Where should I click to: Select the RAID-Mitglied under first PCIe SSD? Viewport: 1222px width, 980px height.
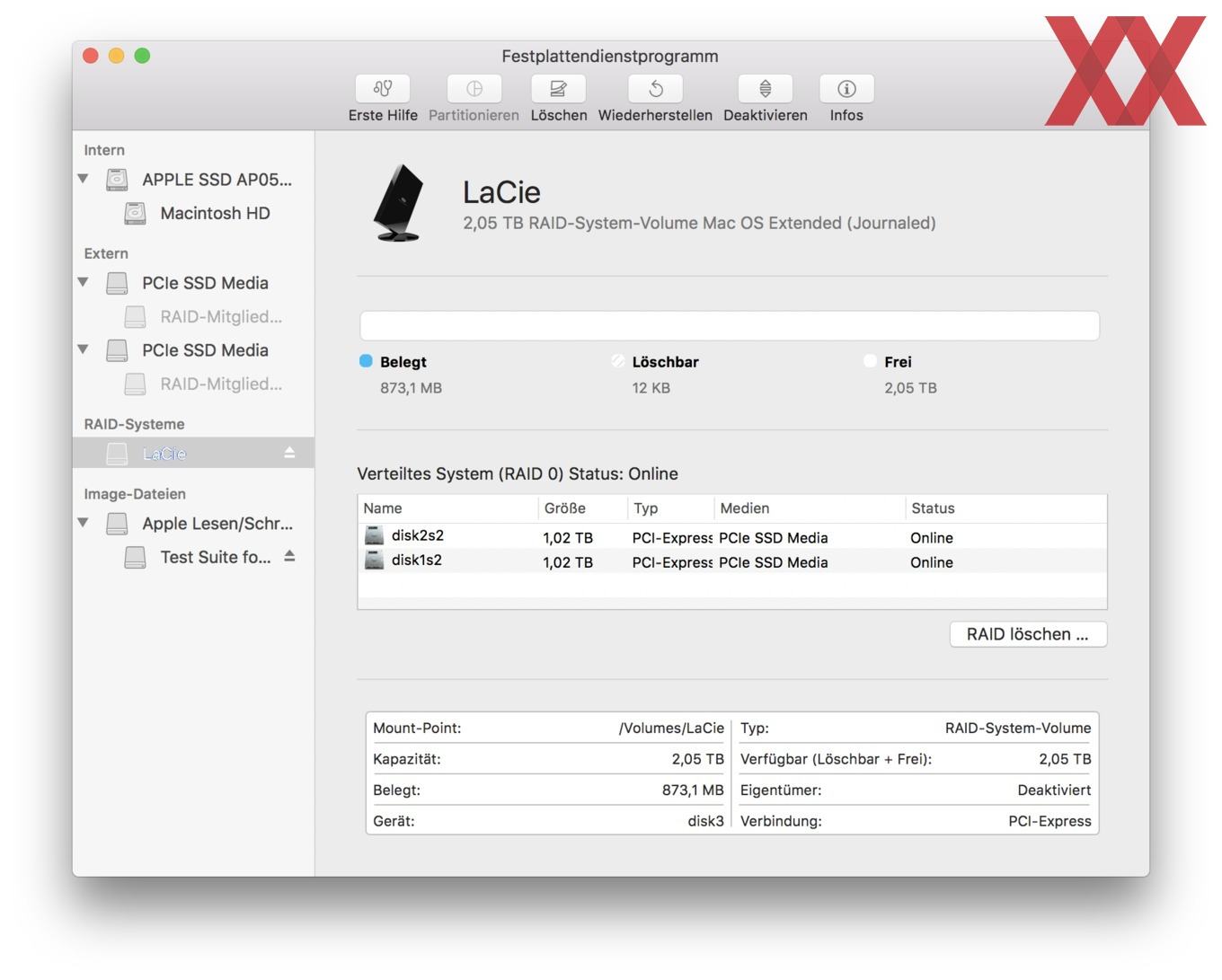221,316
